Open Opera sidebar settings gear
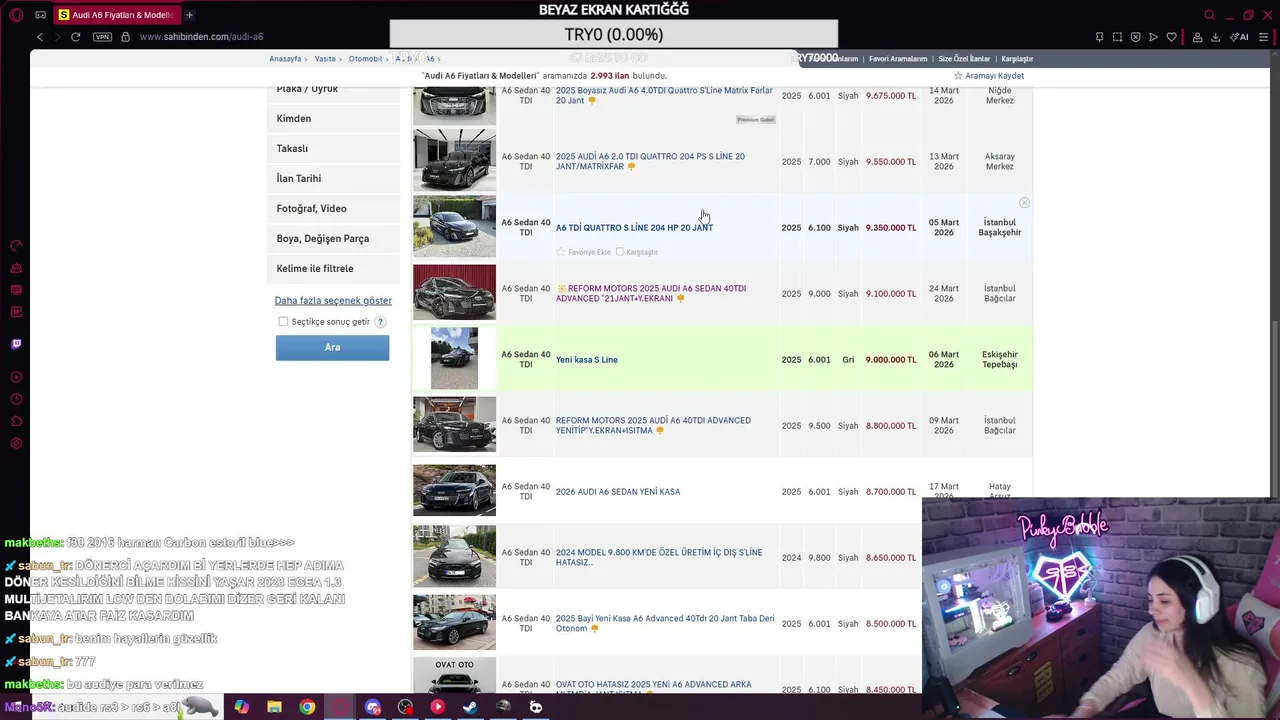The width and height of the screenshot is (1280, 720). coord(16,443)
